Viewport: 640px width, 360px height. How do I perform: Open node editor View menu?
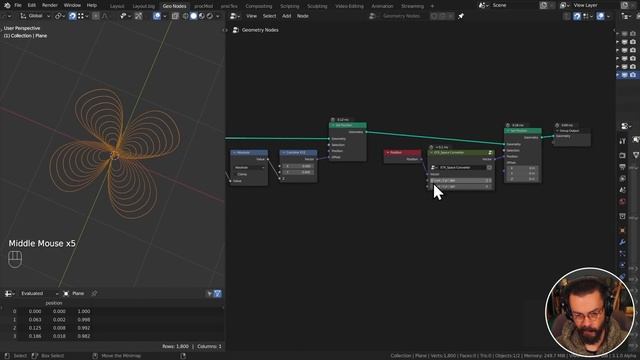[x=251, y=16]
